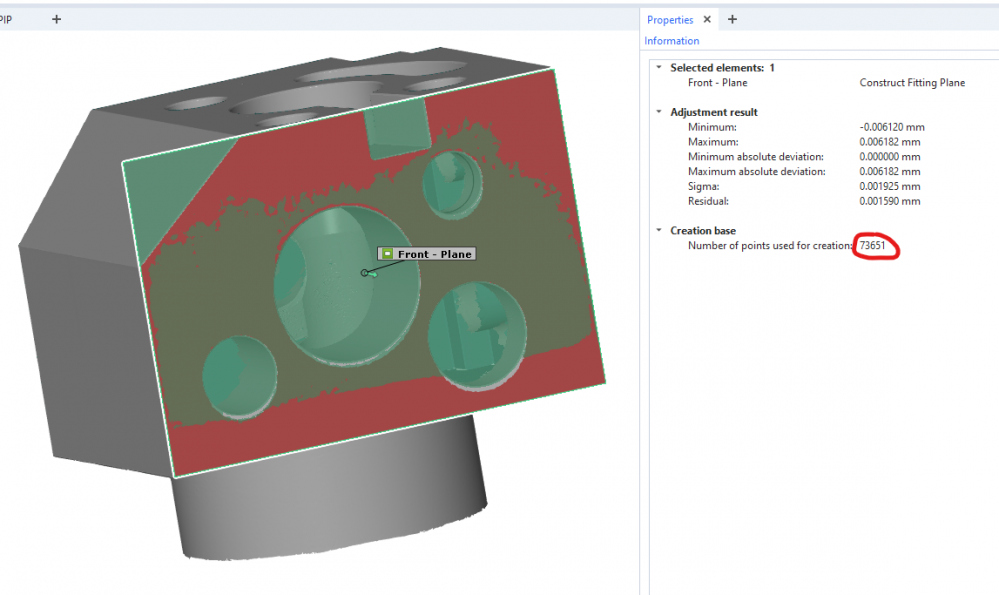Collapse the Adjustment result section
The width and height of the screenshot is (999, 595).
tap(657, 112)
